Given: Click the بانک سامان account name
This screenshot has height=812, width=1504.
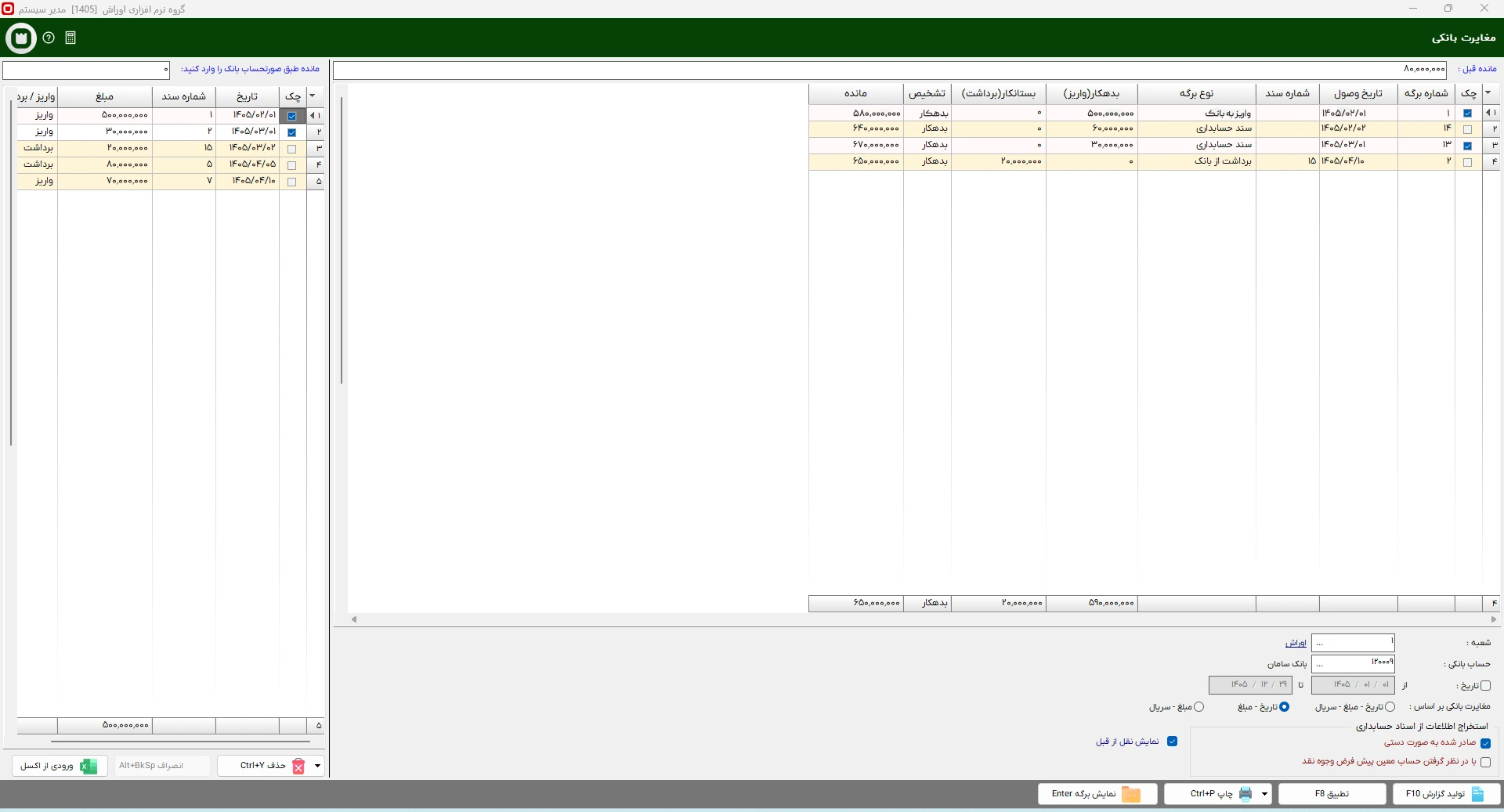Looking at the screenshot, I should pos(1287,664).
